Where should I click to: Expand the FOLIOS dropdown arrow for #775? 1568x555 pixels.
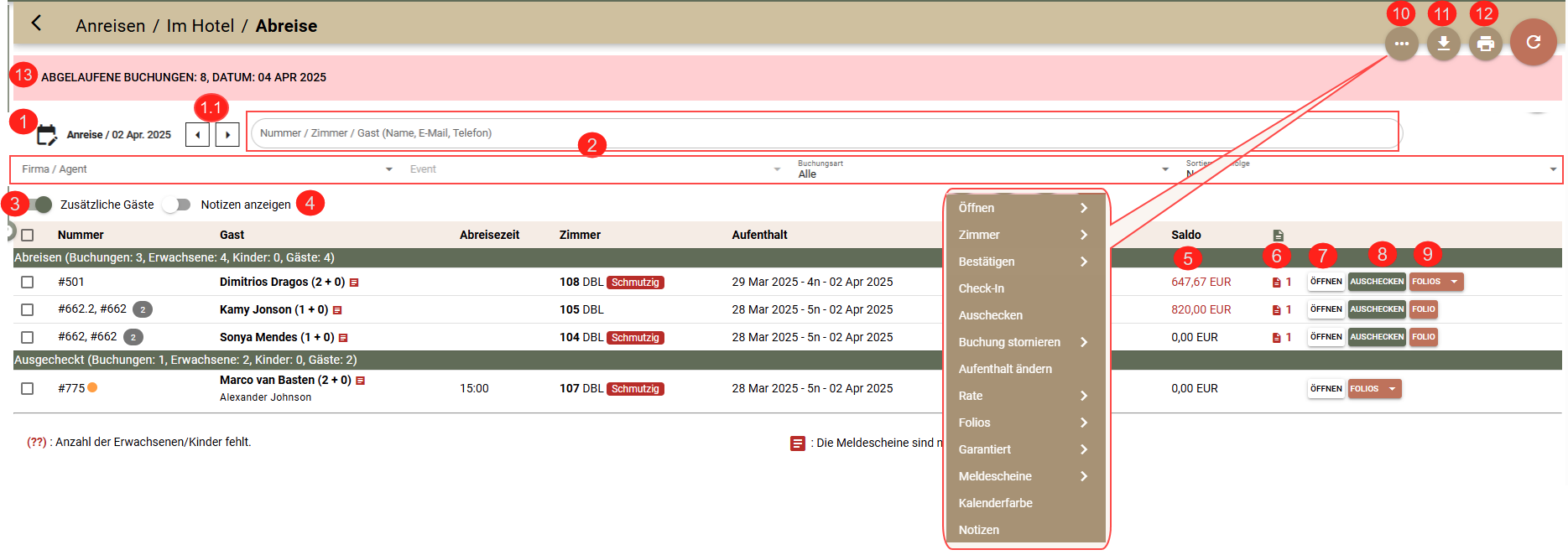coord(1392,389)
